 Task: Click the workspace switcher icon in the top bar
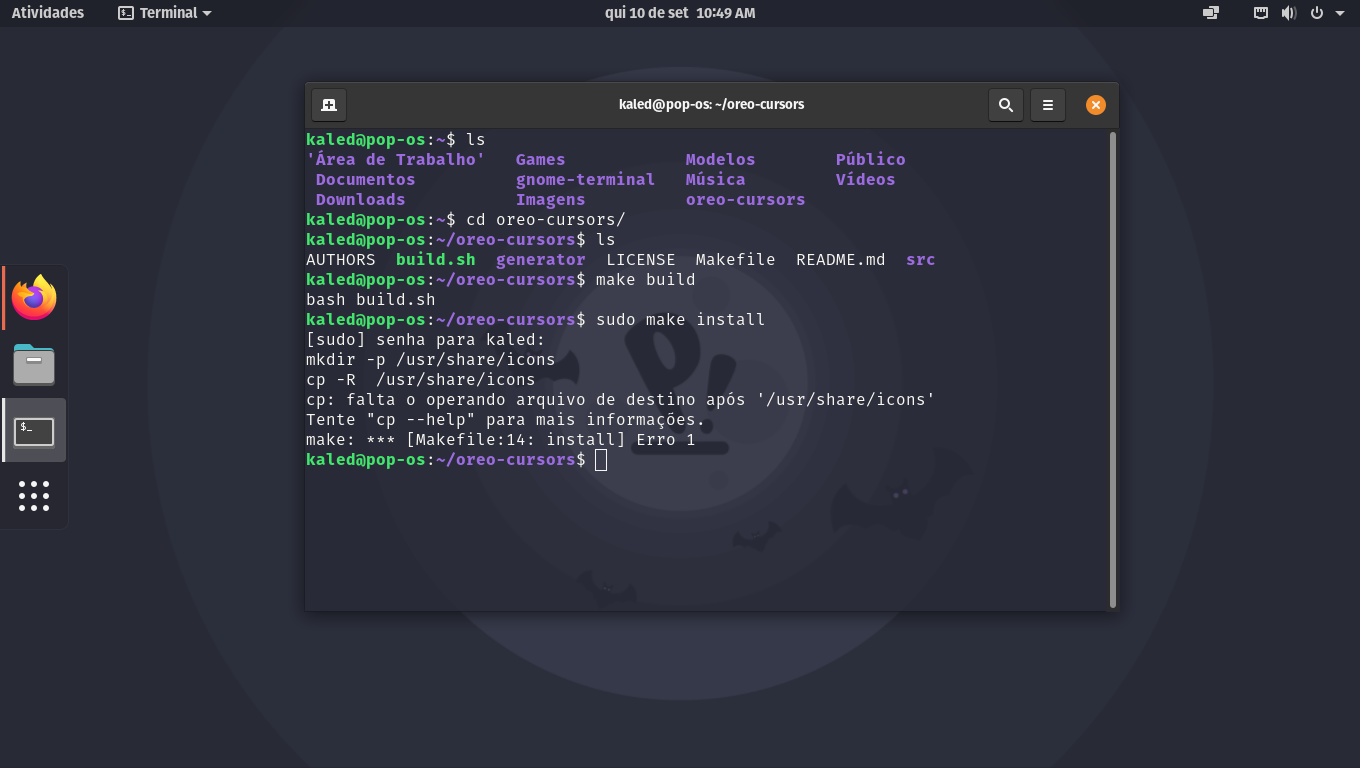[1210, 13]
